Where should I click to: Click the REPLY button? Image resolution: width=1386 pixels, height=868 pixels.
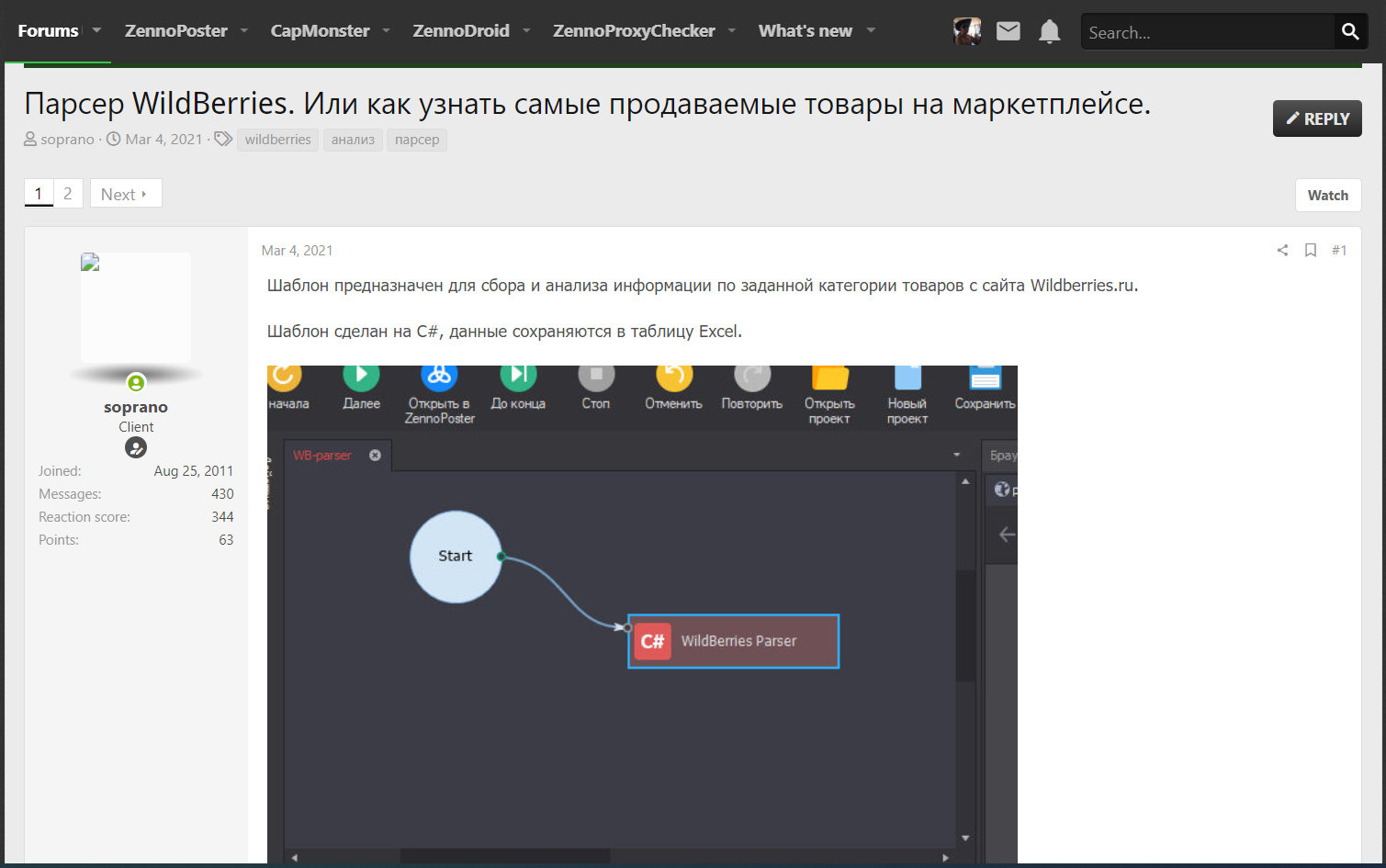1317,118
